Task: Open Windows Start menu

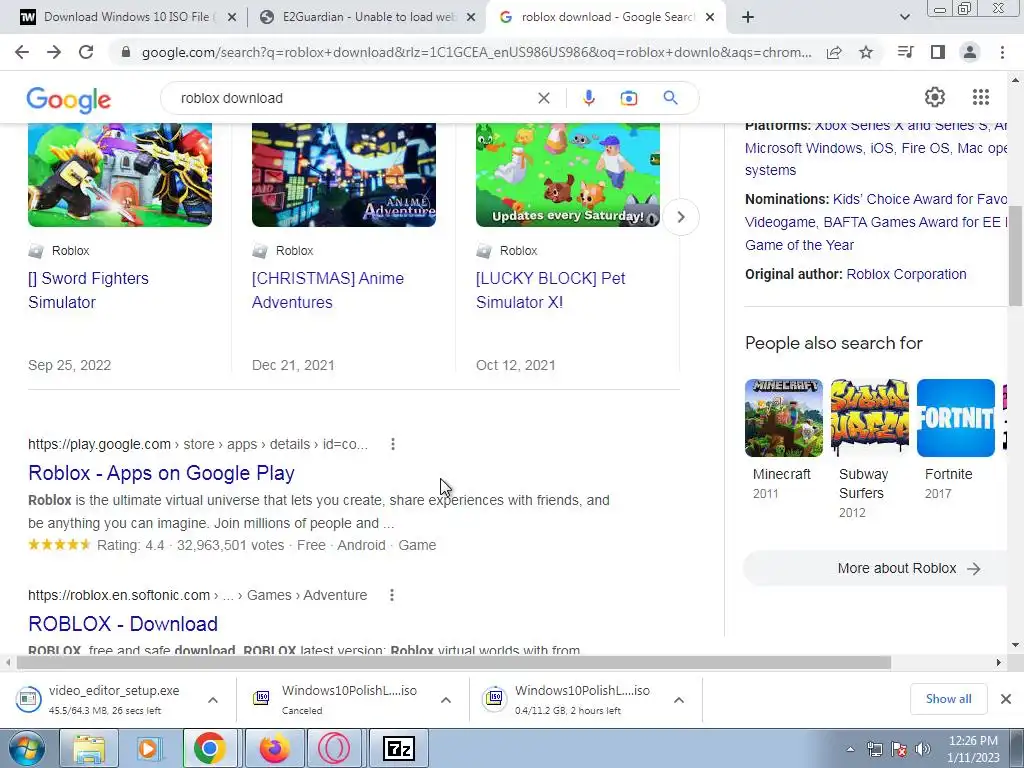Action: (26, 748)
